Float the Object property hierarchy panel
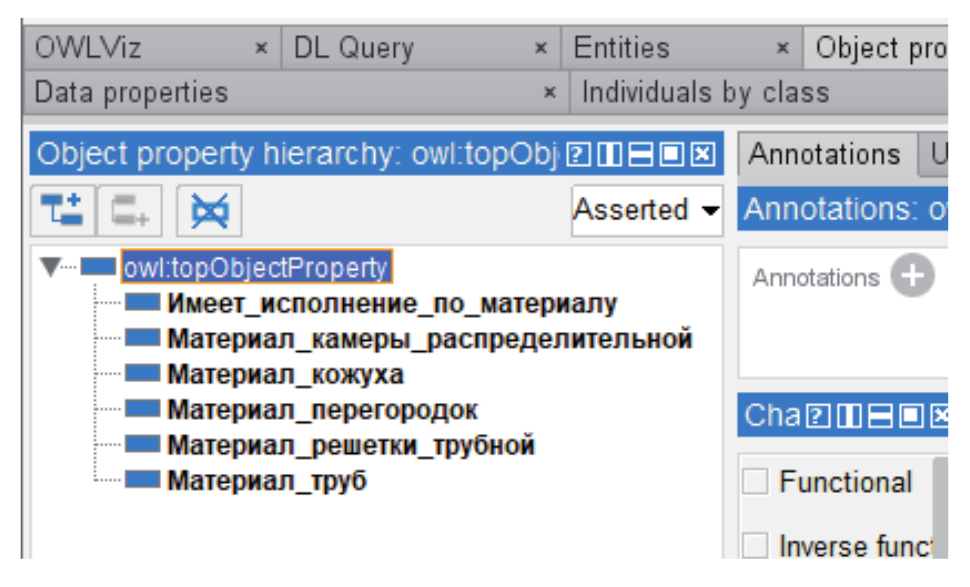Screen dimensions: 970x587 [671, 155]
